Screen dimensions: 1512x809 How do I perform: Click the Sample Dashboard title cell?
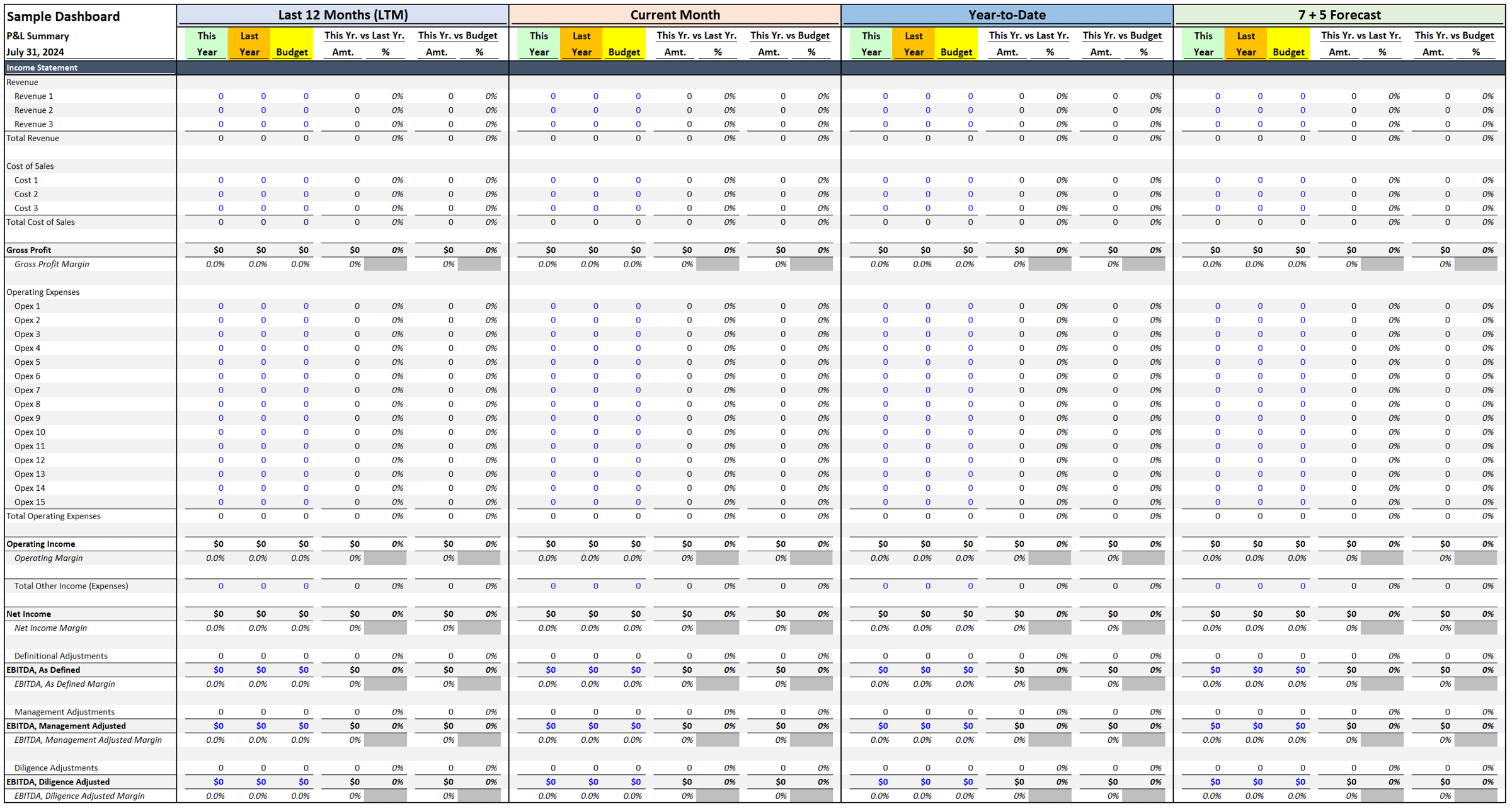[x=63, y=16]
